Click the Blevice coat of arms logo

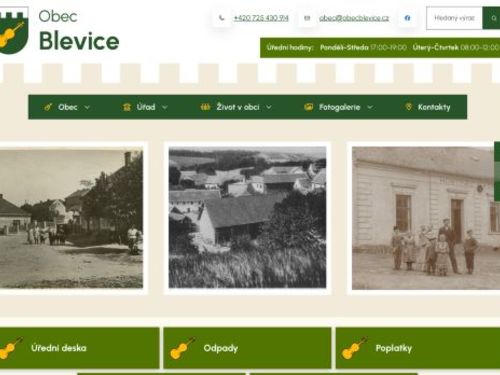13,31
